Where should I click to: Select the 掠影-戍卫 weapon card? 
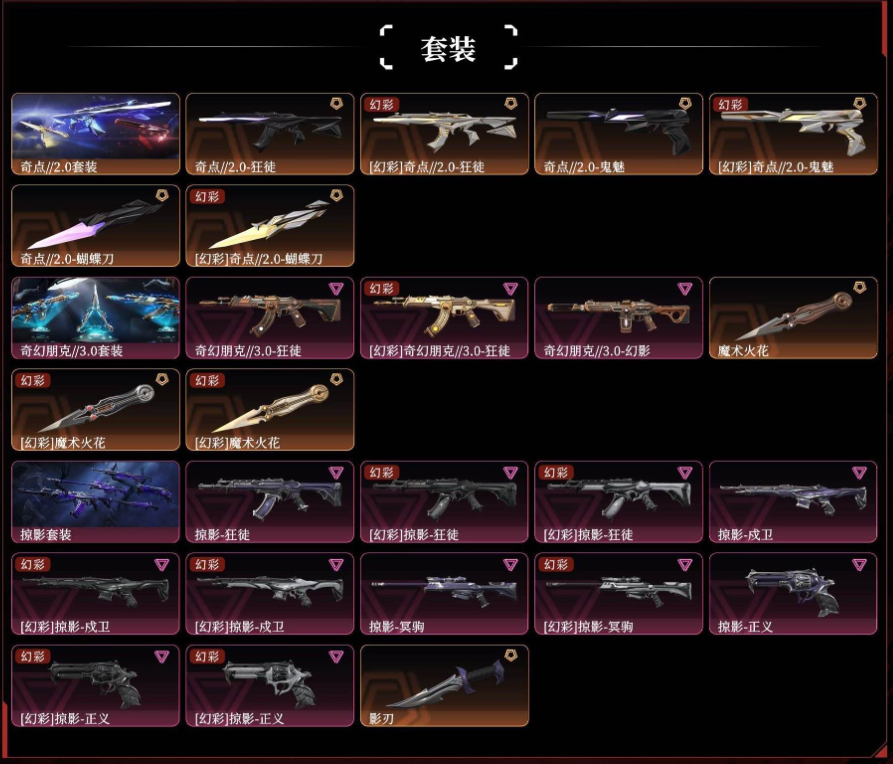point(793,502)
